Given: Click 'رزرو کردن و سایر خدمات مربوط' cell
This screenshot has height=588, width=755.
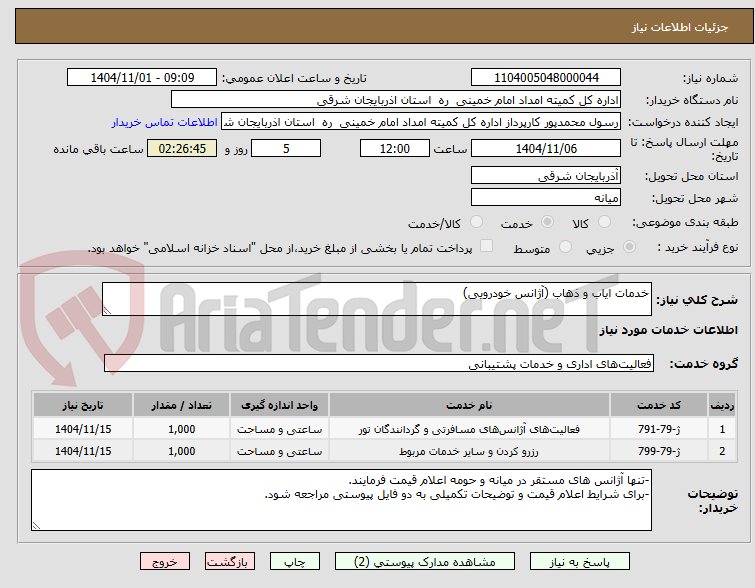Looking at the screenshot, I should tap(469, 451).
